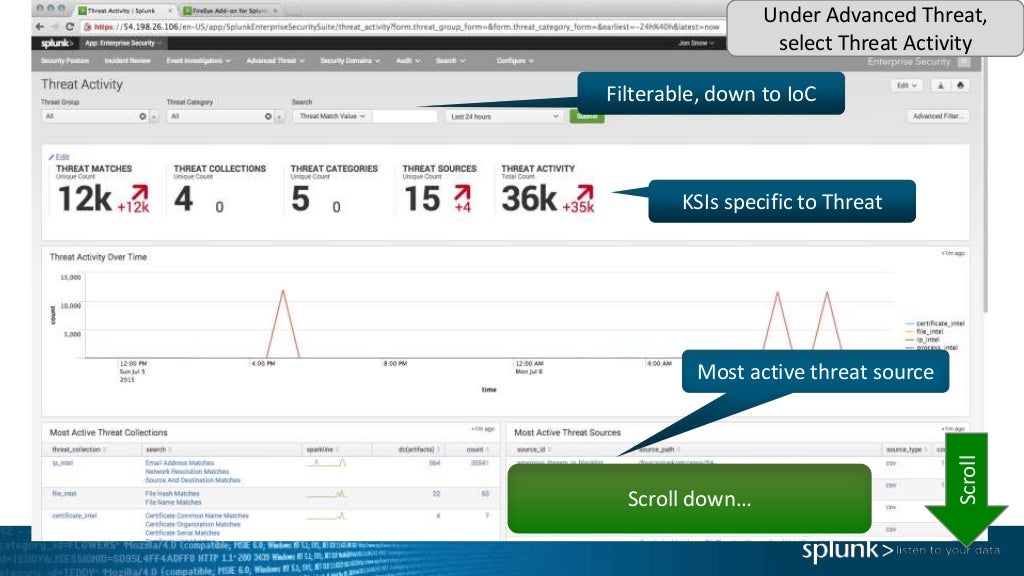Expand the Search menu
This screenshot has width=1024, height=576.
coord(450,61)
